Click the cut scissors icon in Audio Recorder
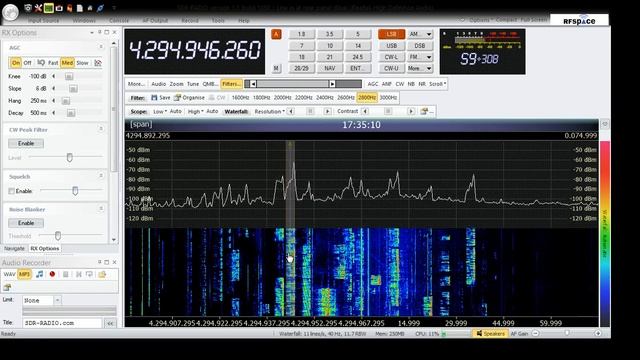The width and height of the screenshot is (640, 360). click(x=79, y=274)
